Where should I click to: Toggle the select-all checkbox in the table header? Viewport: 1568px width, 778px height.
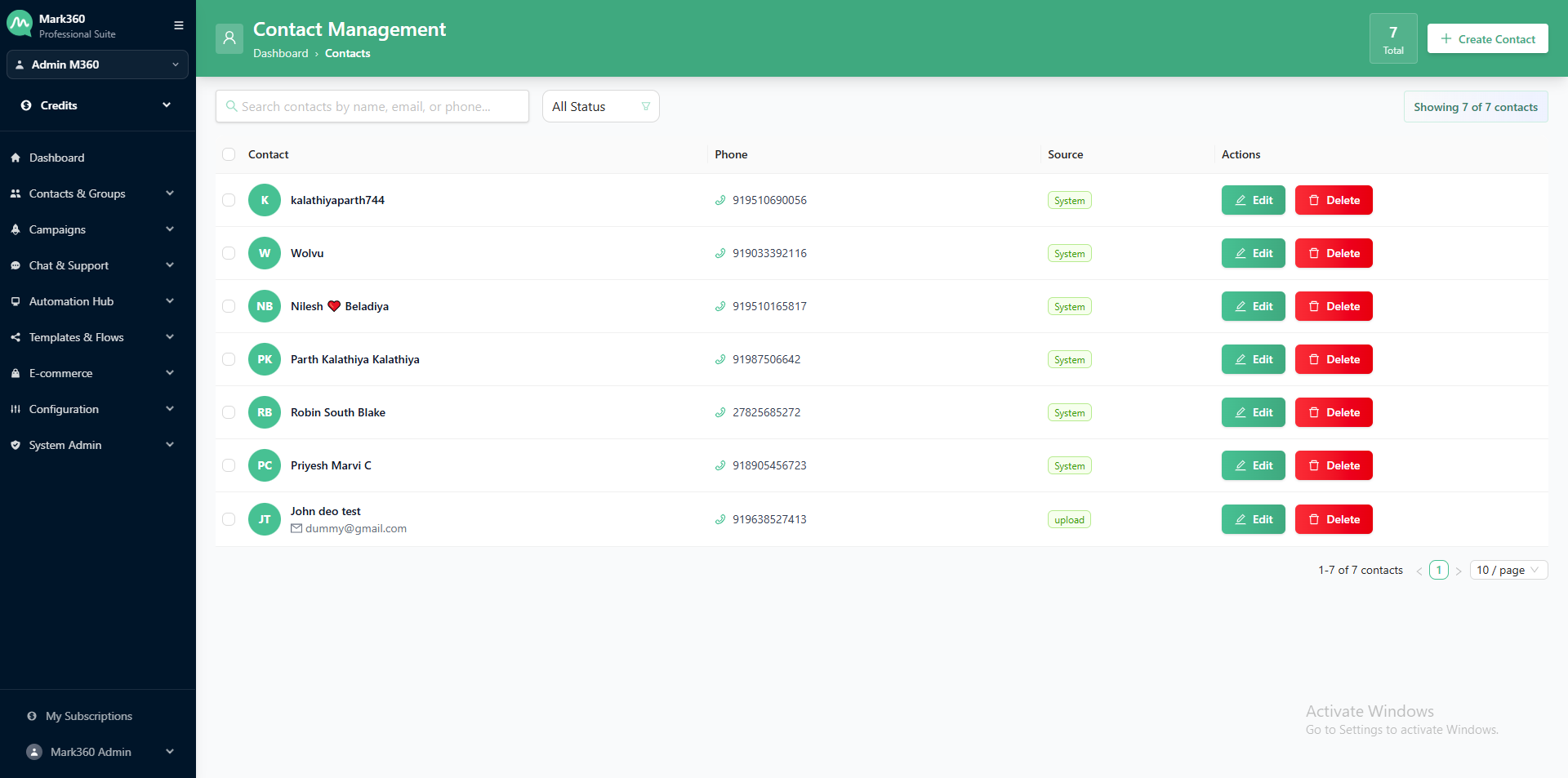pos(229,154)
